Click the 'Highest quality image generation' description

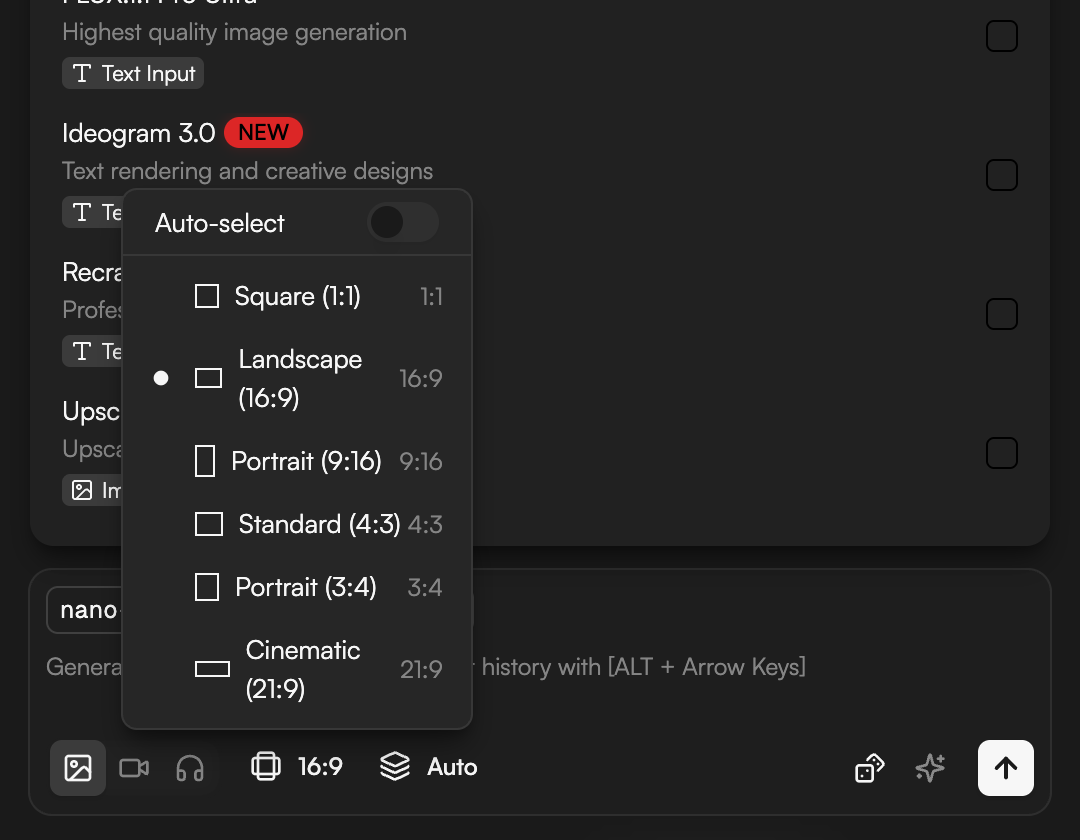click(x=234, y=32)
